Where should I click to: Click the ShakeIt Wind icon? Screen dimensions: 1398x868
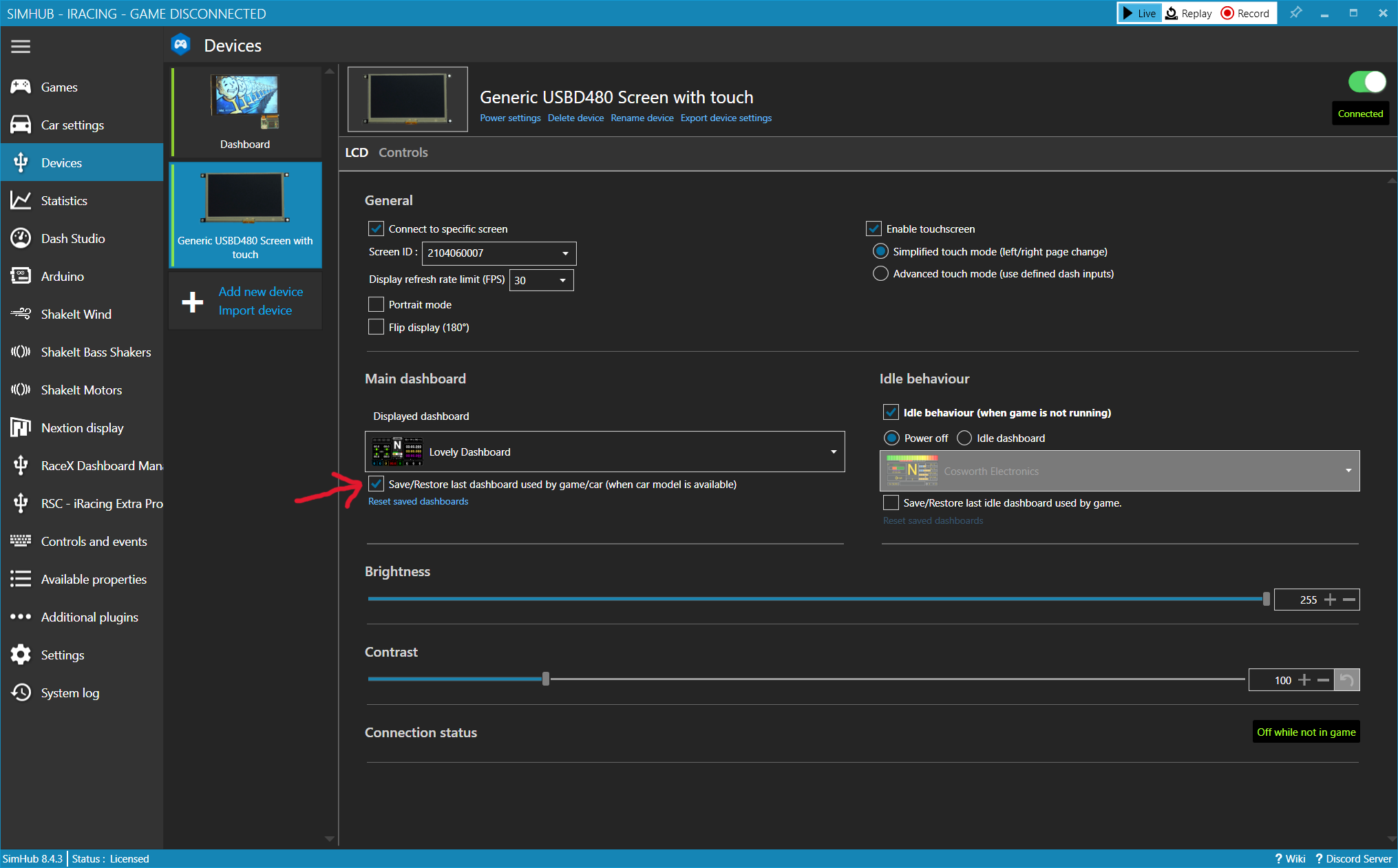21,314
